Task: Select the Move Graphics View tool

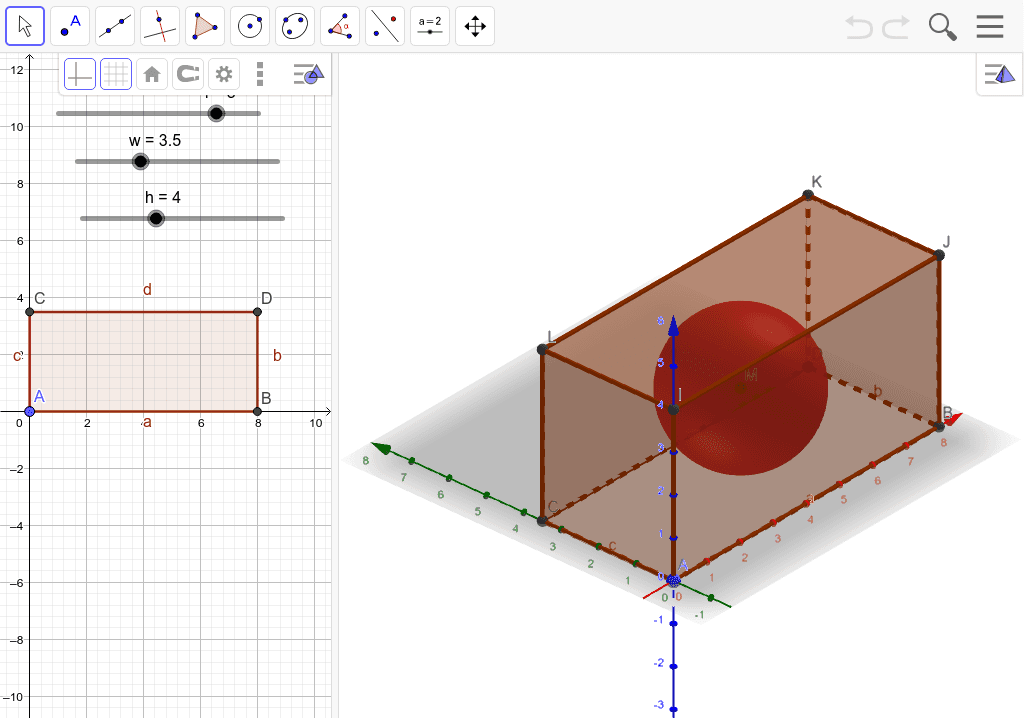Action: click(x=474, y=25)
